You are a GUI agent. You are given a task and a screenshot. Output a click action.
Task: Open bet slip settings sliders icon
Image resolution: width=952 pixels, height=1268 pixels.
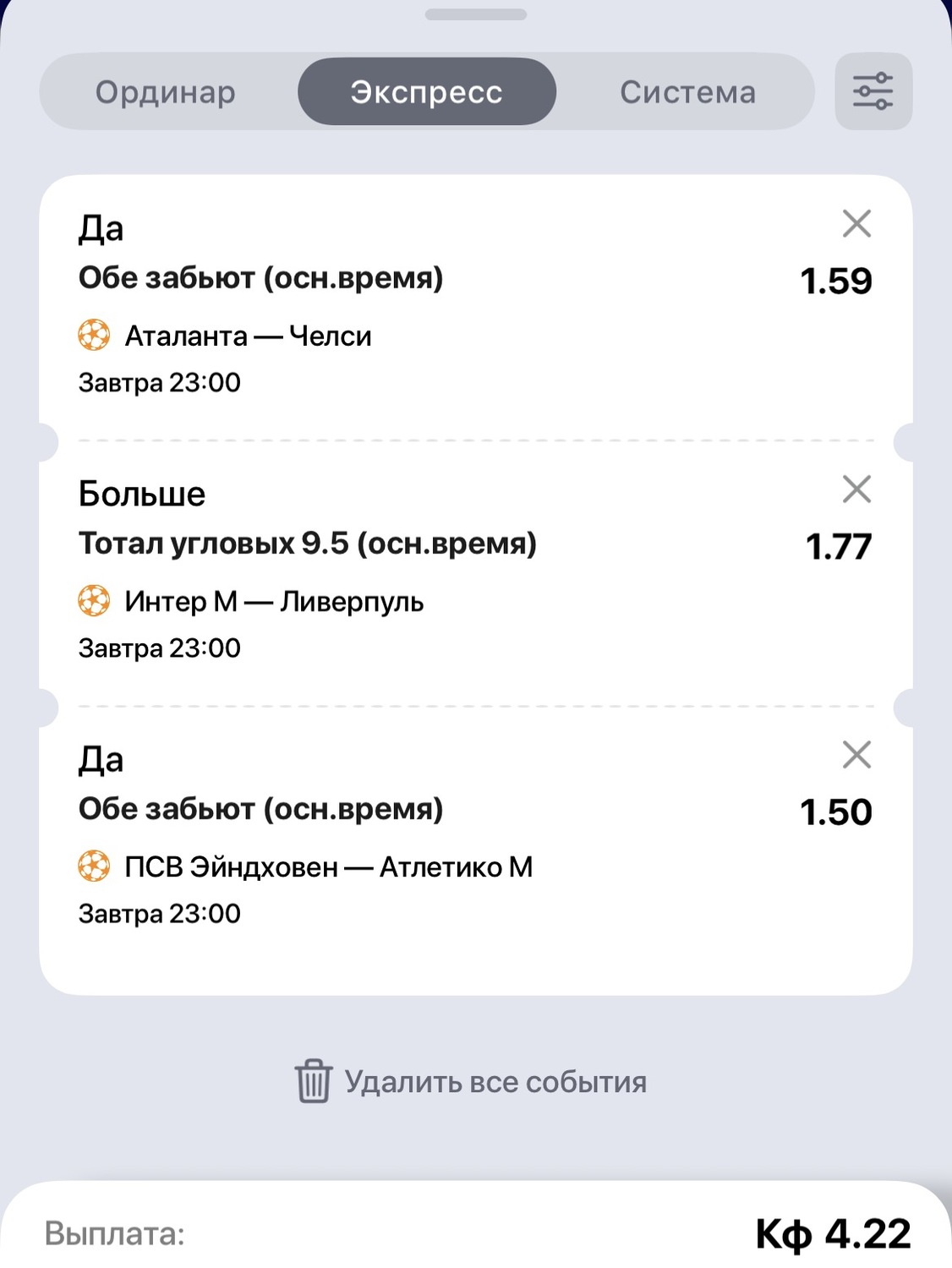[873, 91]
